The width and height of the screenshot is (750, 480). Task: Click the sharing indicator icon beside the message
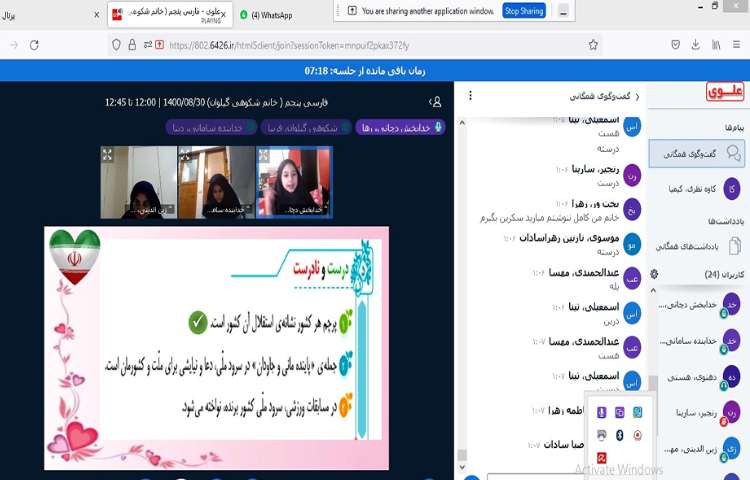pyautogui.click(x=352, y=11)
